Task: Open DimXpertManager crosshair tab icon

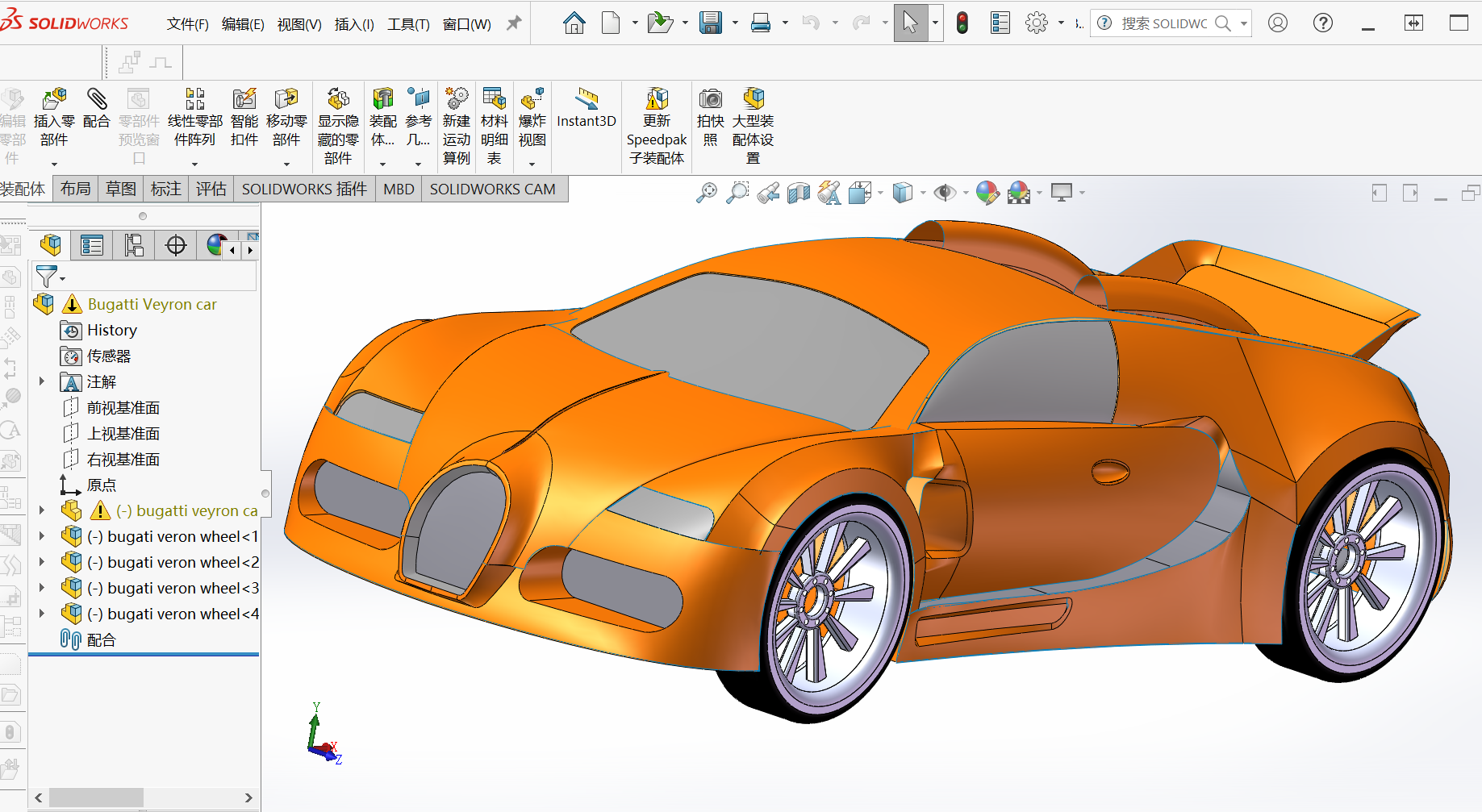Action: pyautogui.click(x=176, y=245)
